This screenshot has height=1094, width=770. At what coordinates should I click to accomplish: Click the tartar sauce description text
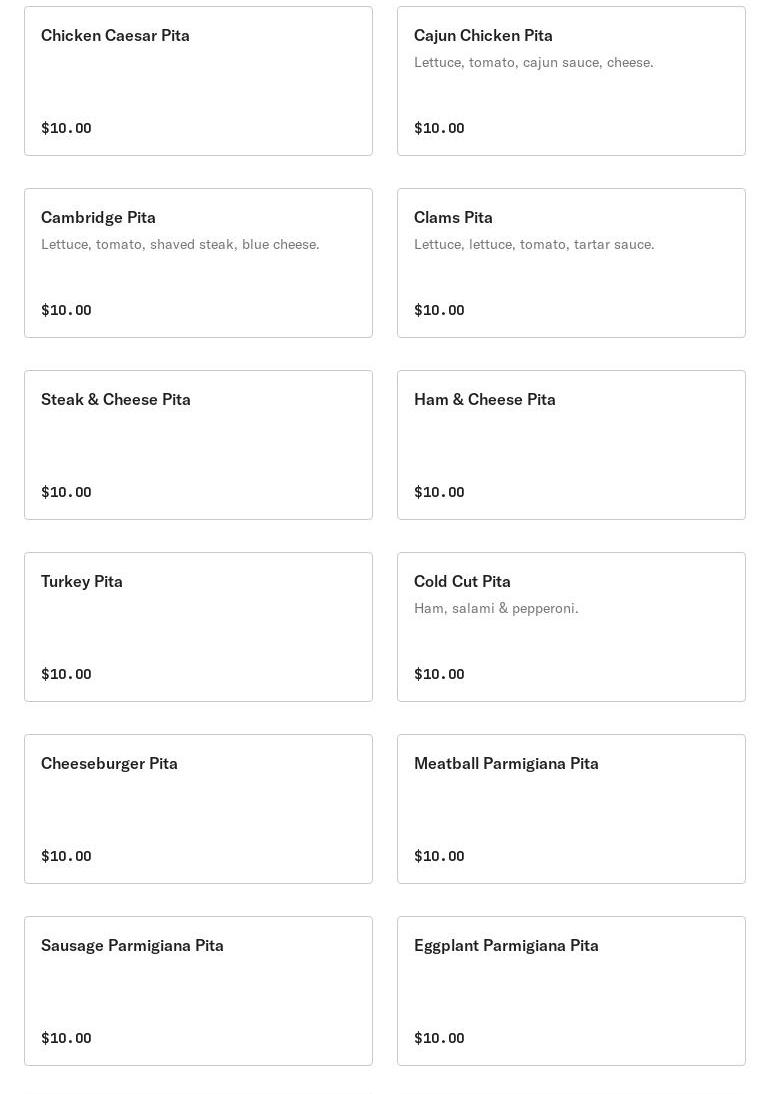click(534, 244)
